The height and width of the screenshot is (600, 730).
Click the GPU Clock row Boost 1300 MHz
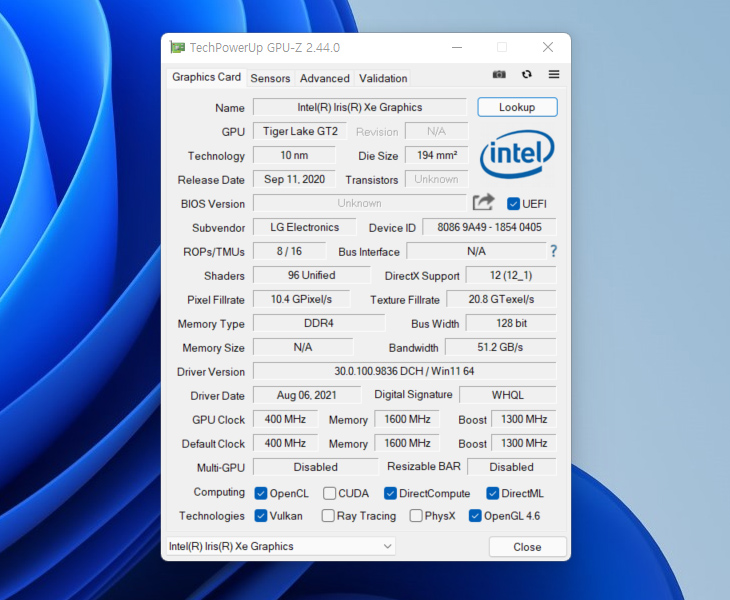tap(524, 419)
